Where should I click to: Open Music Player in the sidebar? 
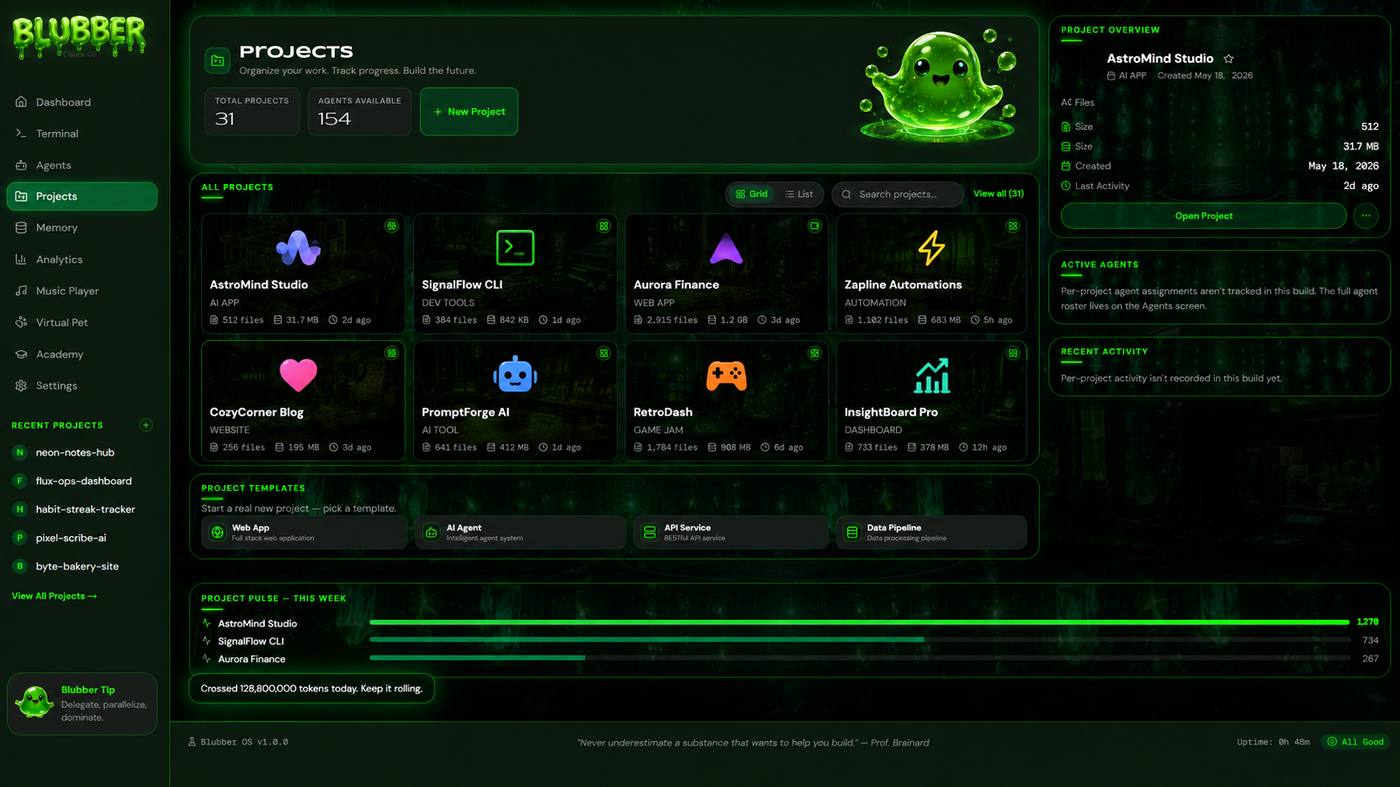point(82,291)
